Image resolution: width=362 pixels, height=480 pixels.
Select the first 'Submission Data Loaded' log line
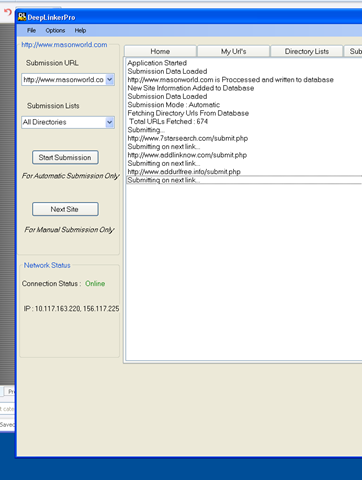click(x=167, y=71)
